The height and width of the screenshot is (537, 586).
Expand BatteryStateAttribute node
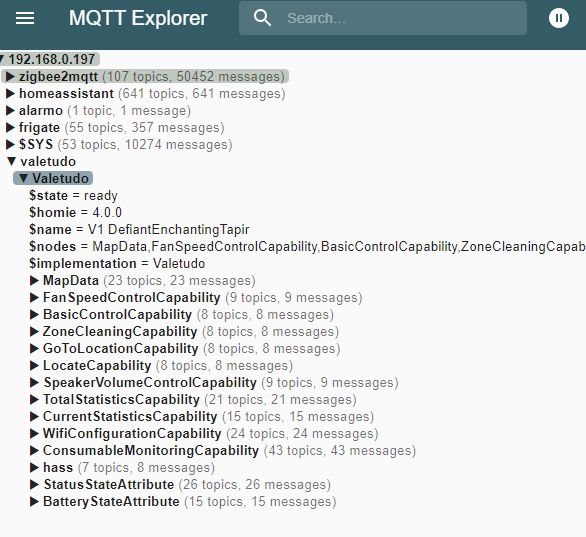pos(34,501)
